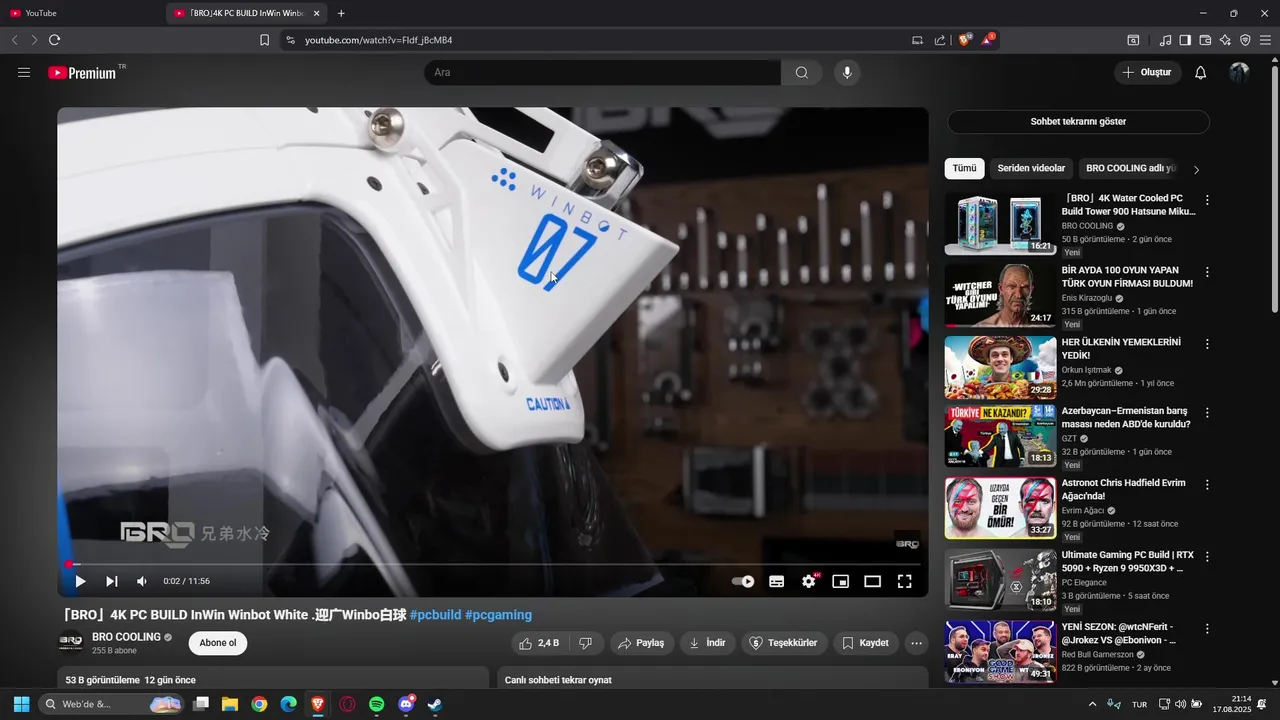This screenshot has height=720, width=1280.
Task: Open Brave Rewards triangle icon
Action: (988, 40)
